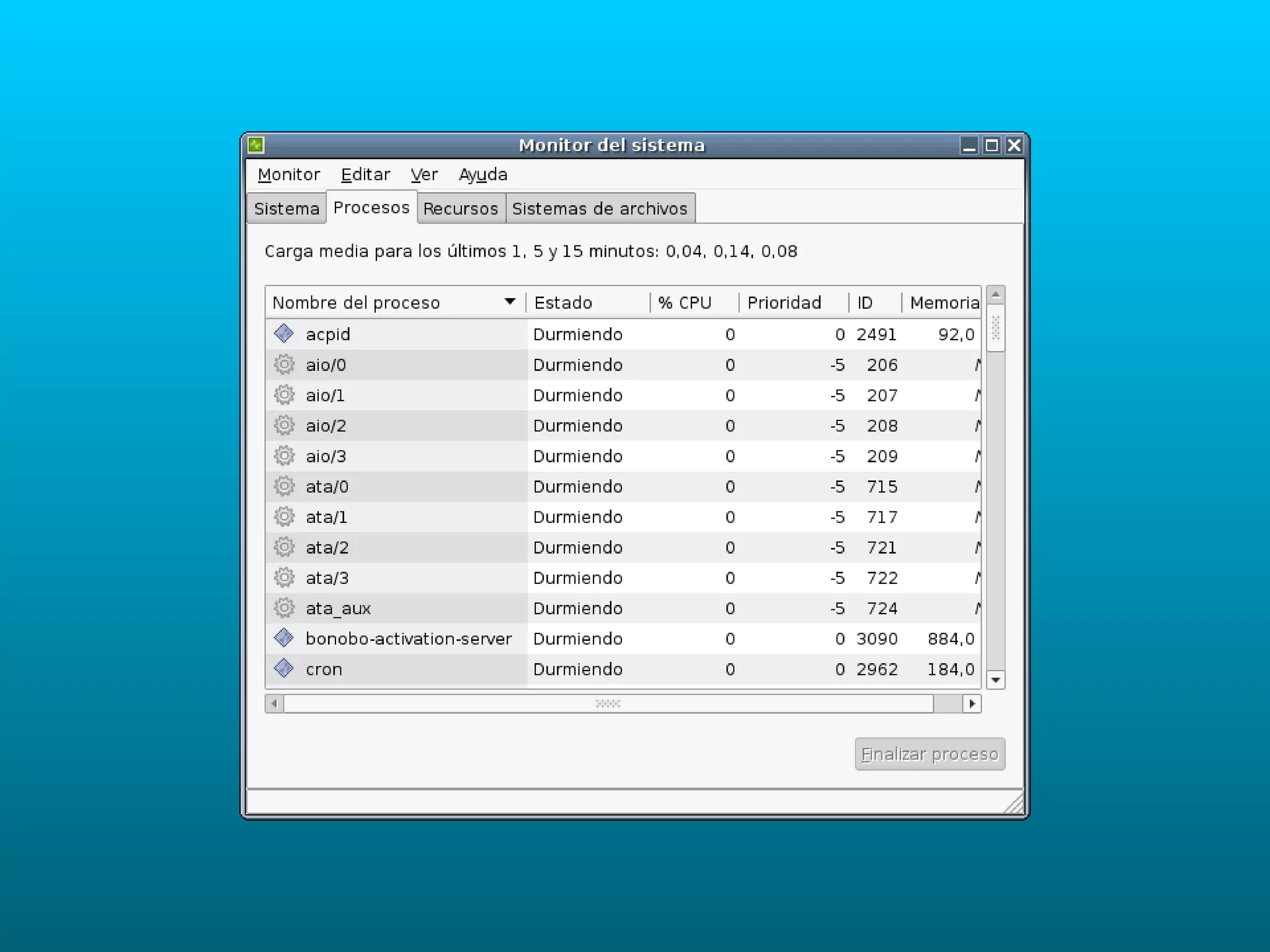Switch to the Recursos tab
The image size is (1270, 952).
point(461,209)
